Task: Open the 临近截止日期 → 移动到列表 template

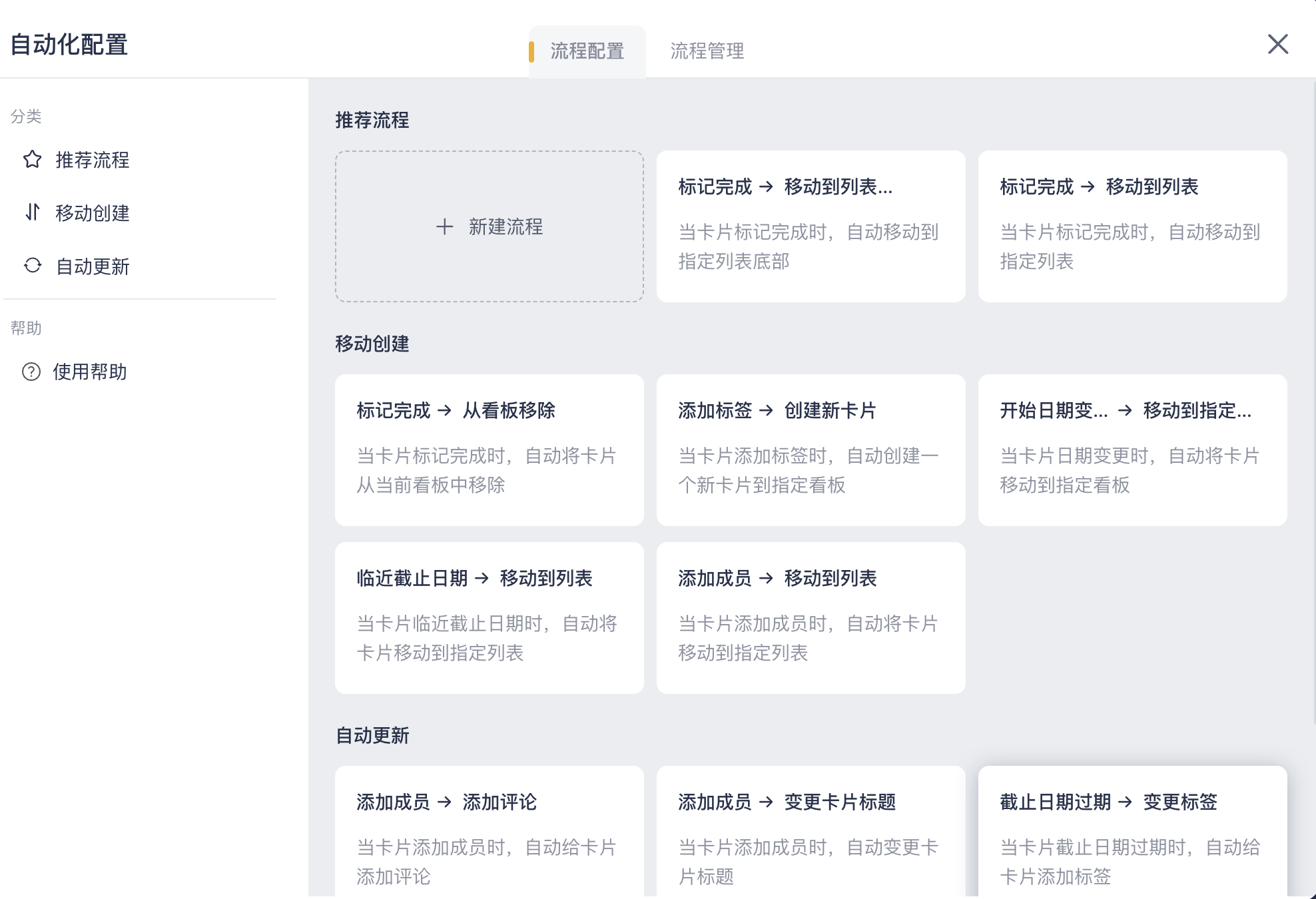Action: pos(489,617)
